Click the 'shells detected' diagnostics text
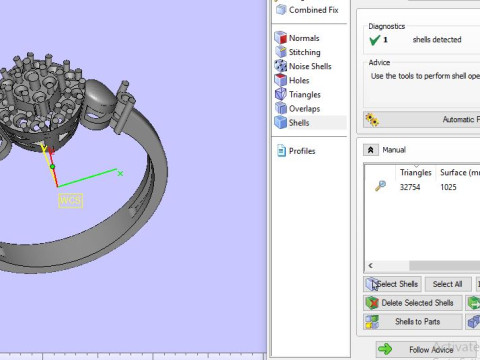Screen dimensions: 480x360 pos(437,40)
